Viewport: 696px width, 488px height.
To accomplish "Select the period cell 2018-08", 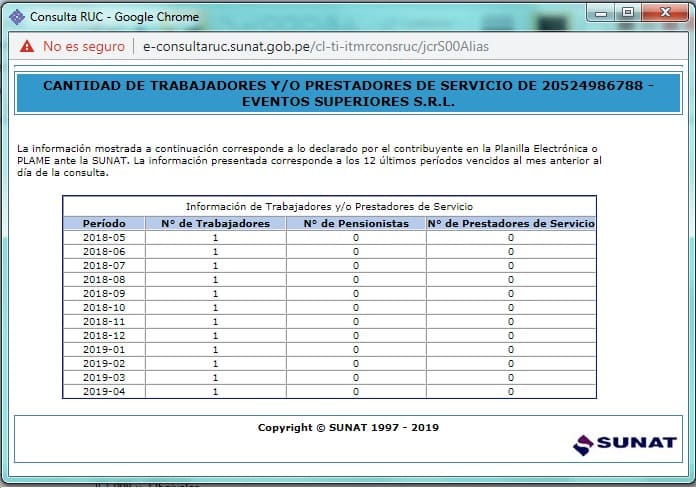I will (104, 280).
